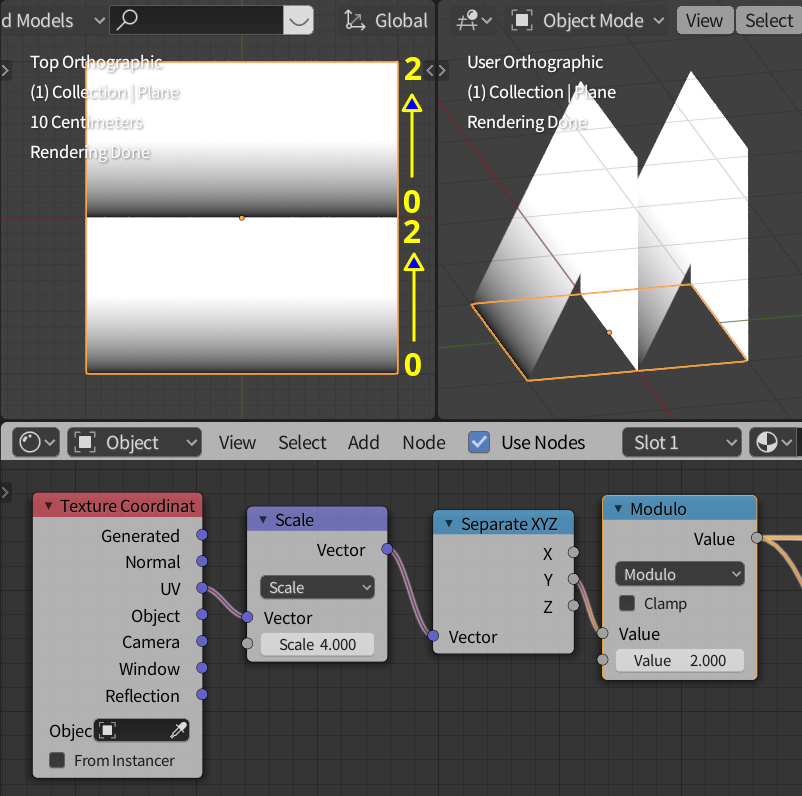Click the Window output socket
The height and width of the screenshot is (796, 802).
[x=202, y=668]
